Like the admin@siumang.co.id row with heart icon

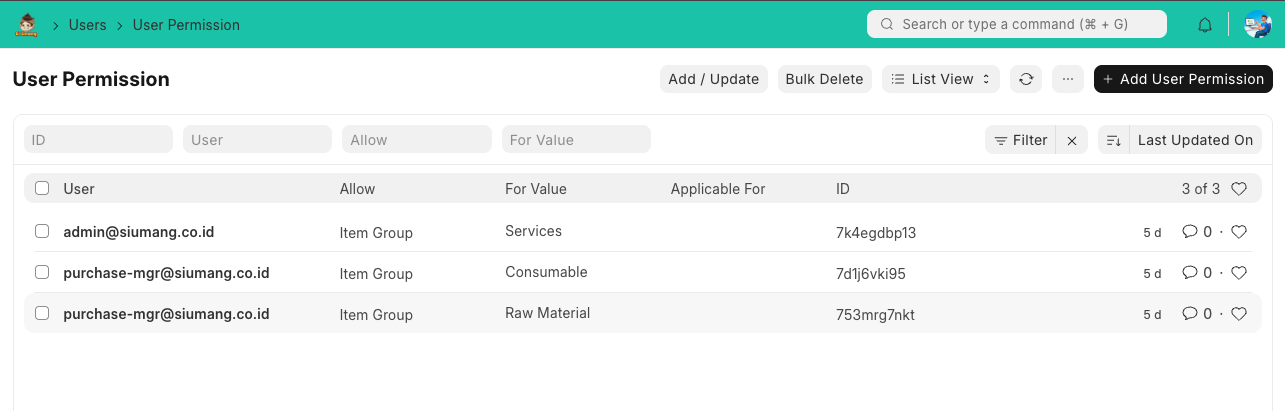[1238, 232]
